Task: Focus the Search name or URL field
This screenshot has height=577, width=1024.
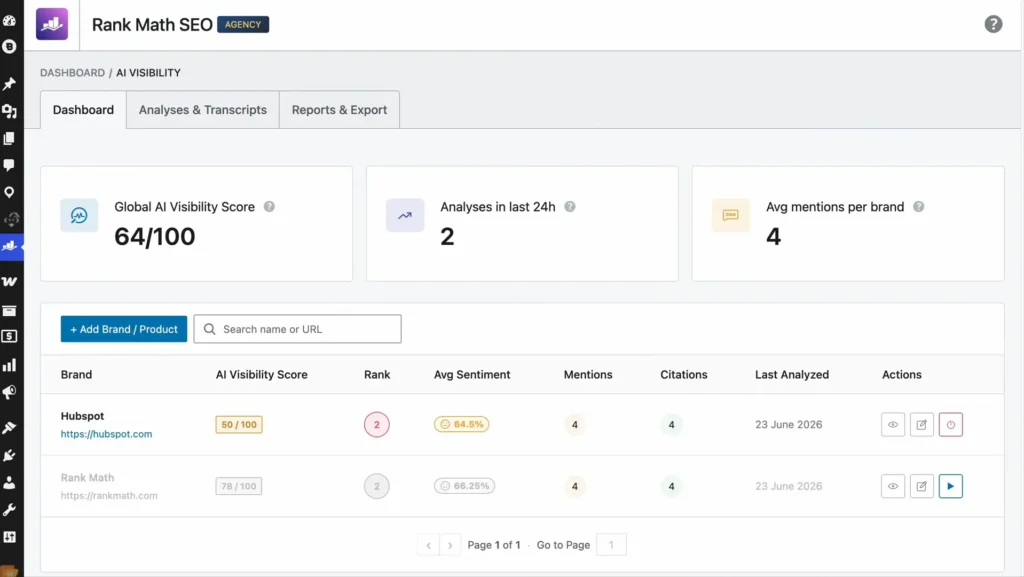Action: point(297,329)
